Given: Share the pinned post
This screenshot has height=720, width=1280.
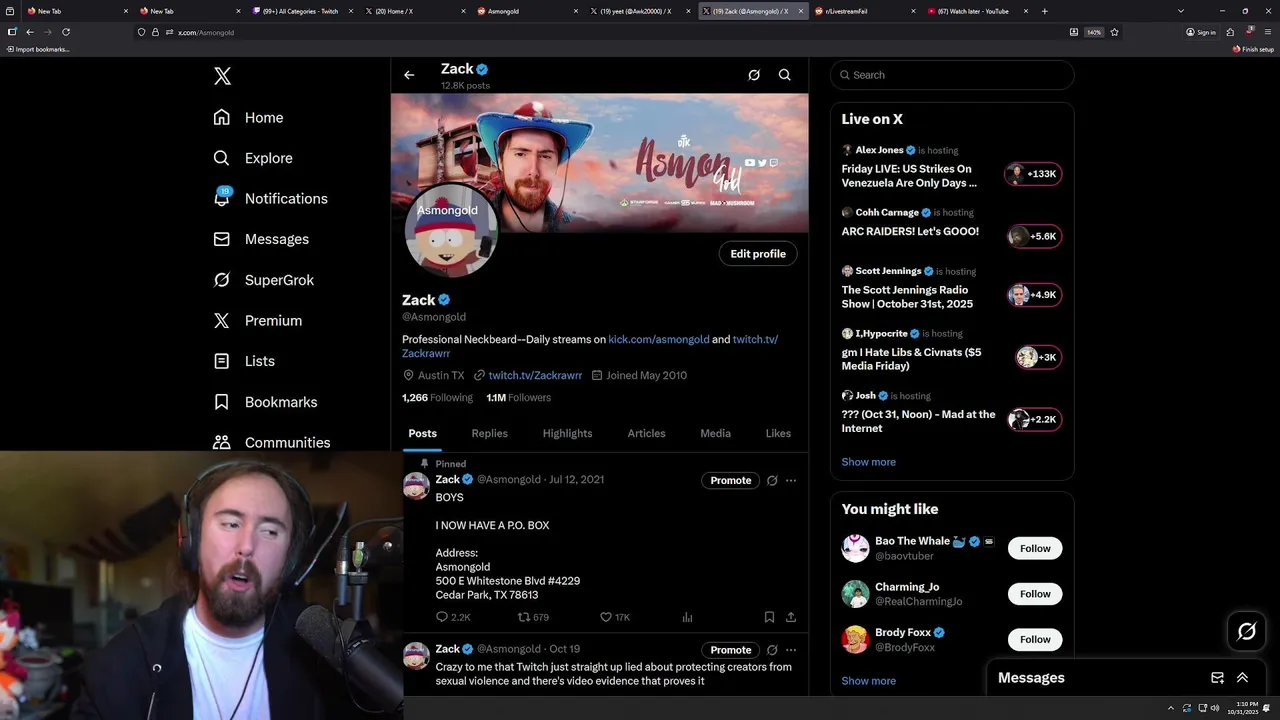Looking at the screenshot, I should coord(791,618).
